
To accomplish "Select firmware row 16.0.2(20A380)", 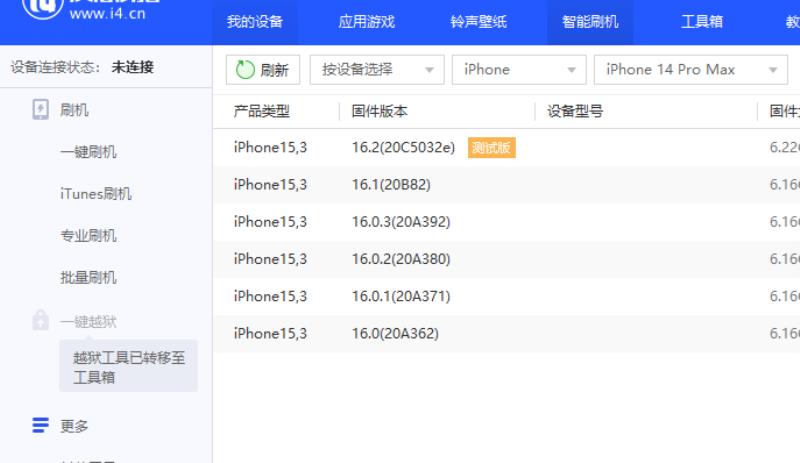I will point(506,259).
